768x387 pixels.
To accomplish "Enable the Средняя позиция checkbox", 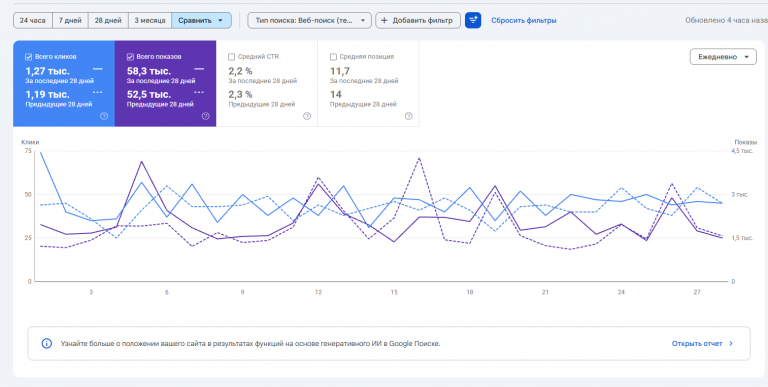I will pos(334,57).
